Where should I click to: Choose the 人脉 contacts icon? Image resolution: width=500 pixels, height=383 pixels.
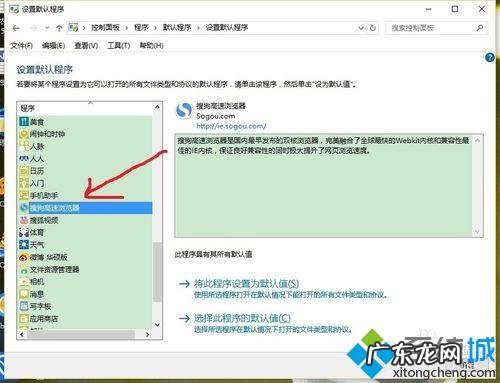point(24,146)
